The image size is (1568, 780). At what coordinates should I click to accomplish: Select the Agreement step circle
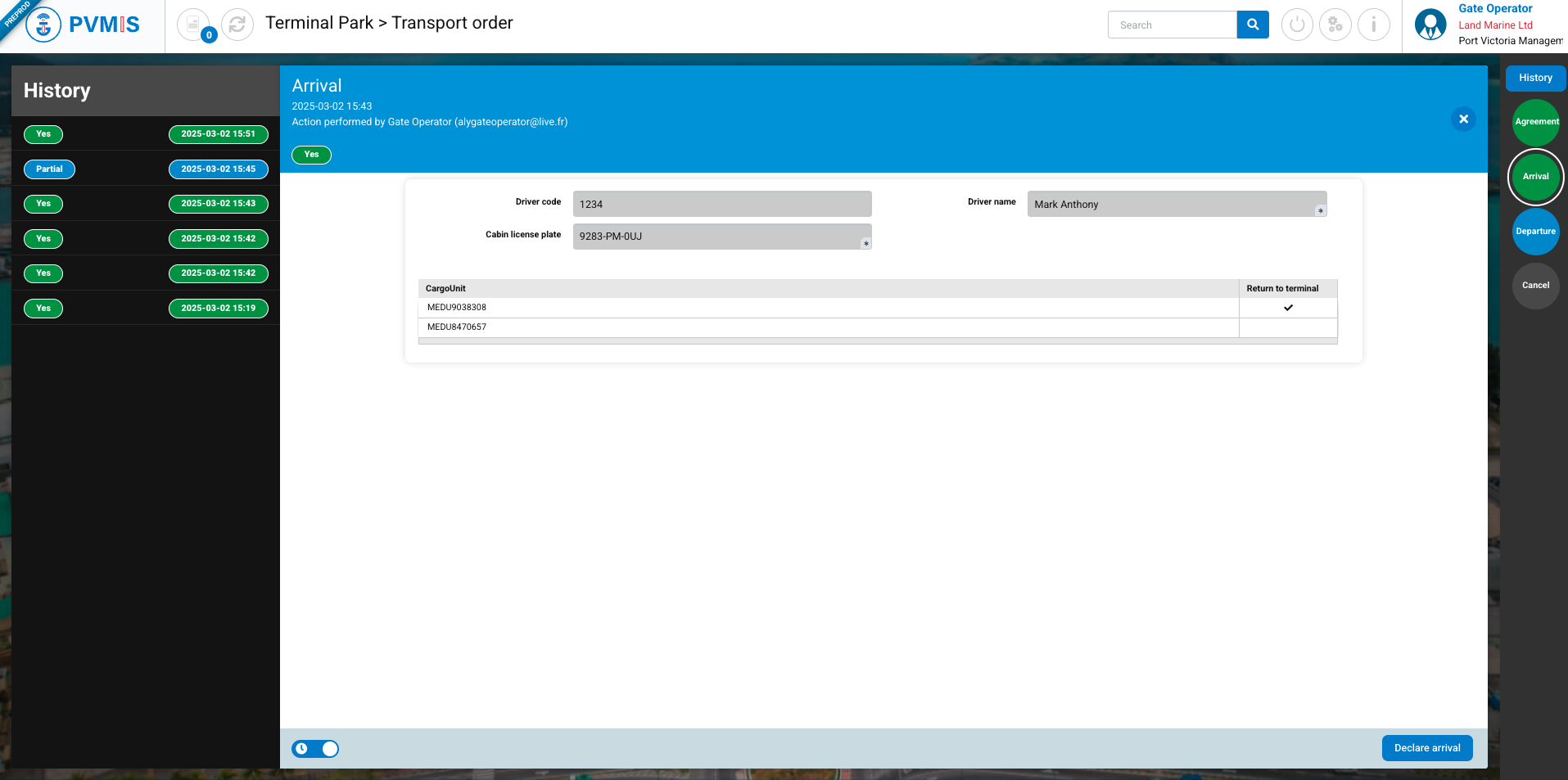tap(1535, 122)
